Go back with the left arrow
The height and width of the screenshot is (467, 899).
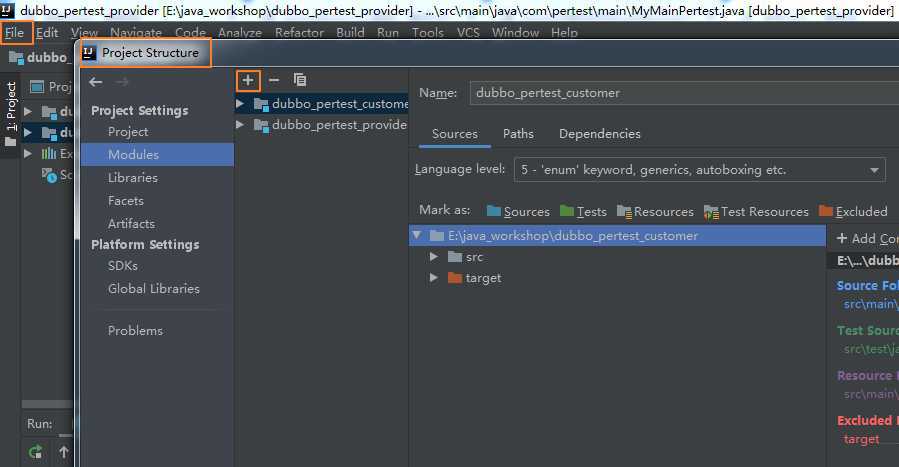[x=96, y=82]
